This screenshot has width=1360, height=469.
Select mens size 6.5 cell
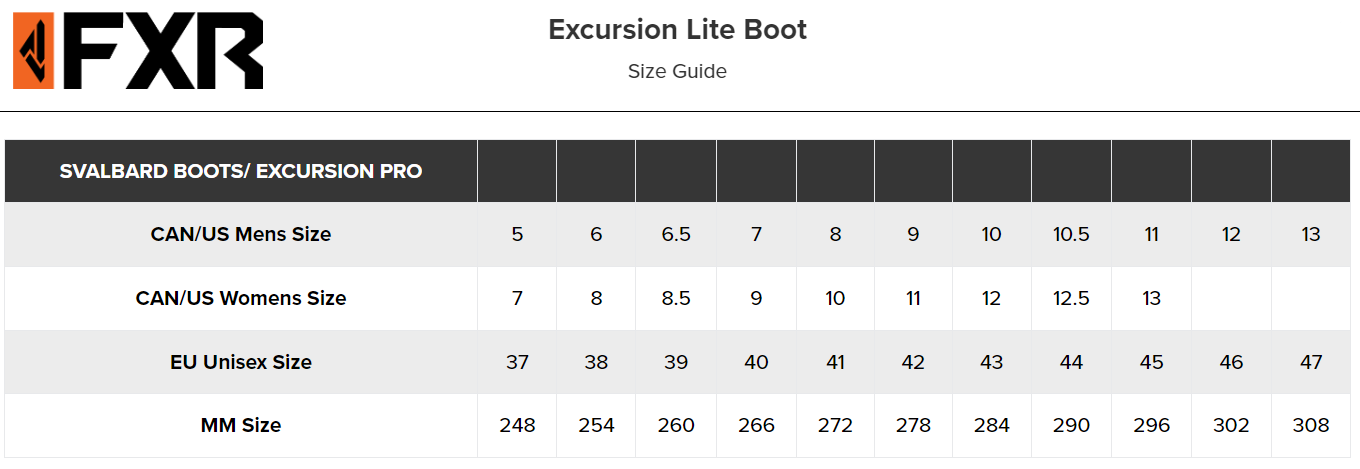click(676, 234)
